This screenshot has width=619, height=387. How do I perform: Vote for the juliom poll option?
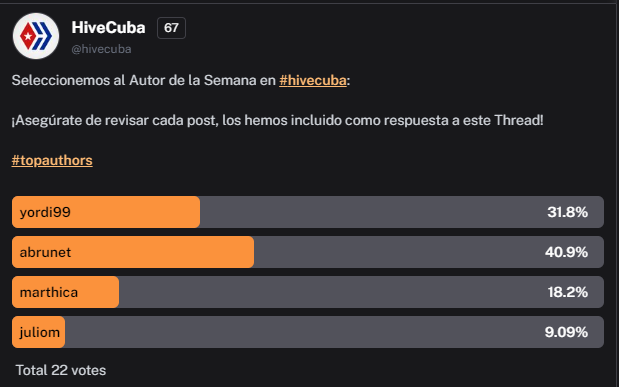[x=308, y=332]
